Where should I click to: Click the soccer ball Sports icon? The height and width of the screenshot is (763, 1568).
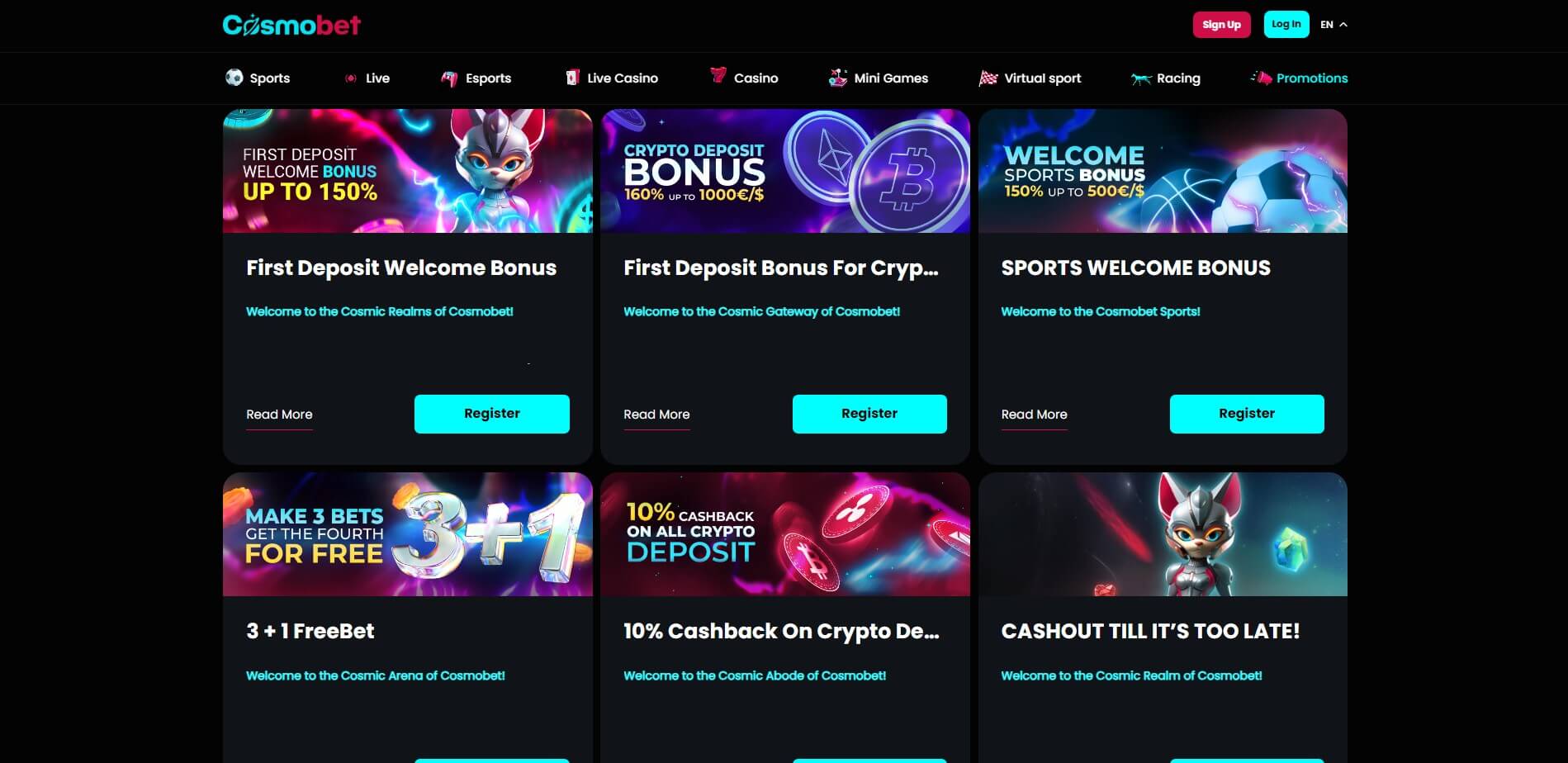(234, 78)
